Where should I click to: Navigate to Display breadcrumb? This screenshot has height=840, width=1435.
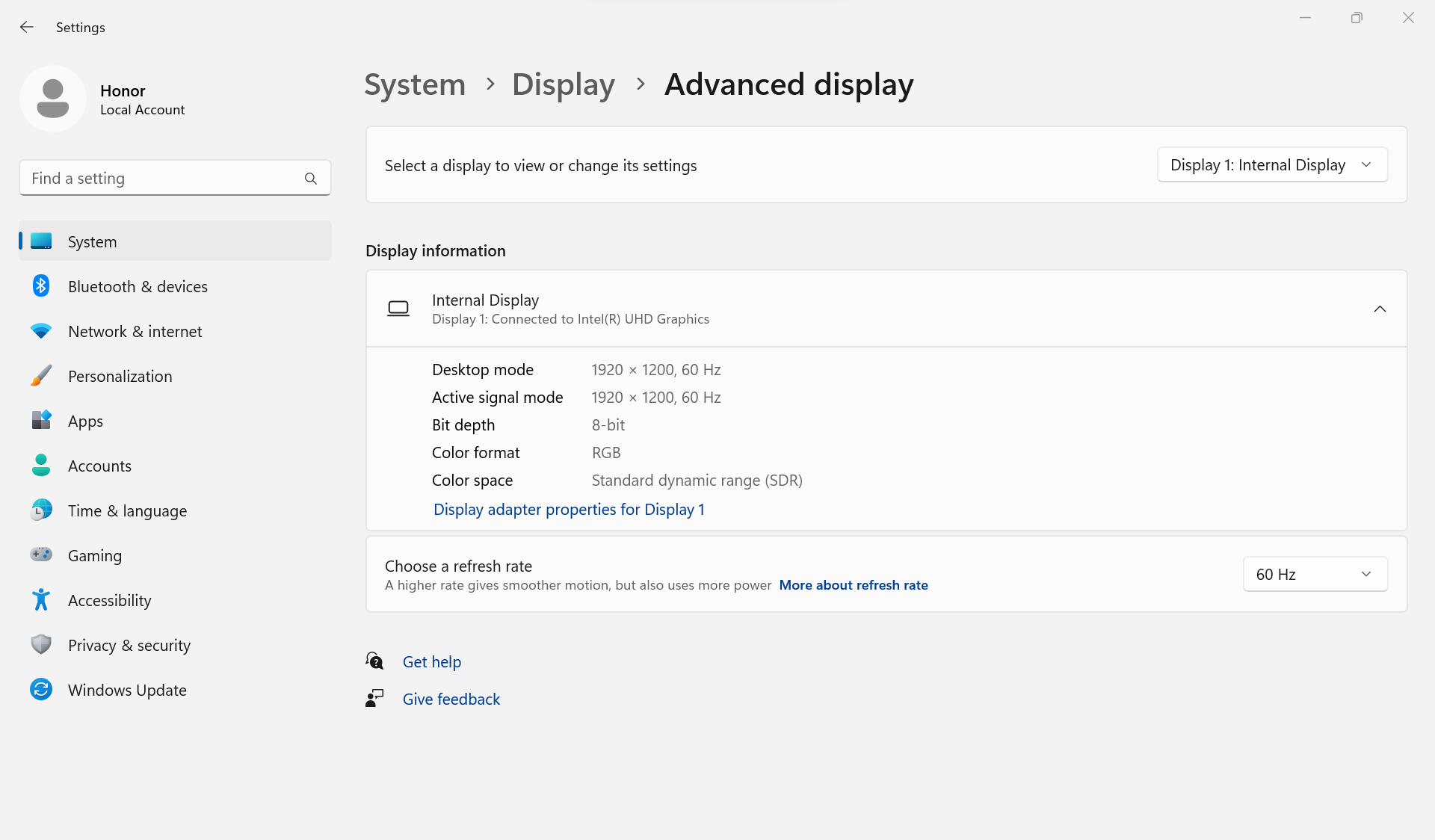[564, 84]
